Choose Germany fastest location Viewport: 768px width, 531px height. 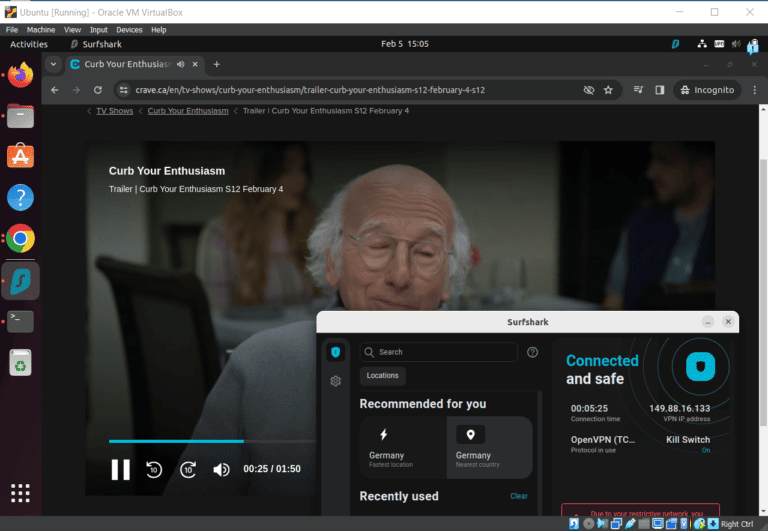pos(401,447)
